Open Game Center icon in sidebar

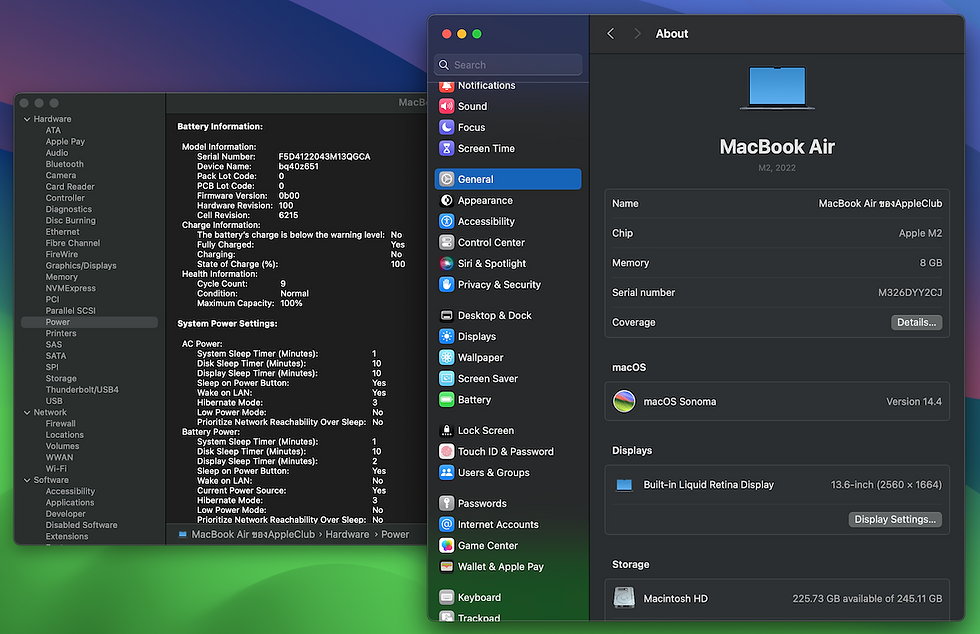pos(446,545)
